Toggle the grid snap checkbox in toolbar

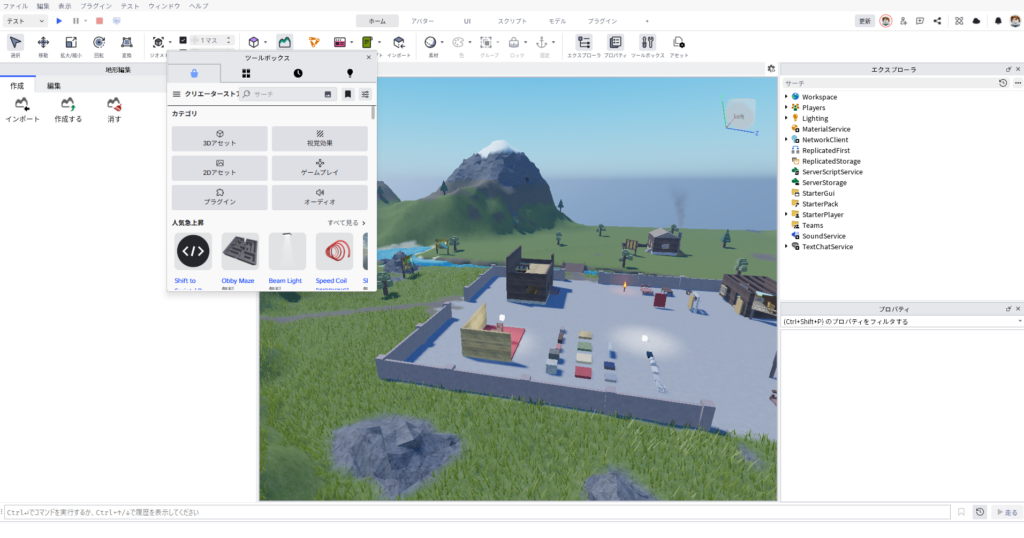pos(183,40)
